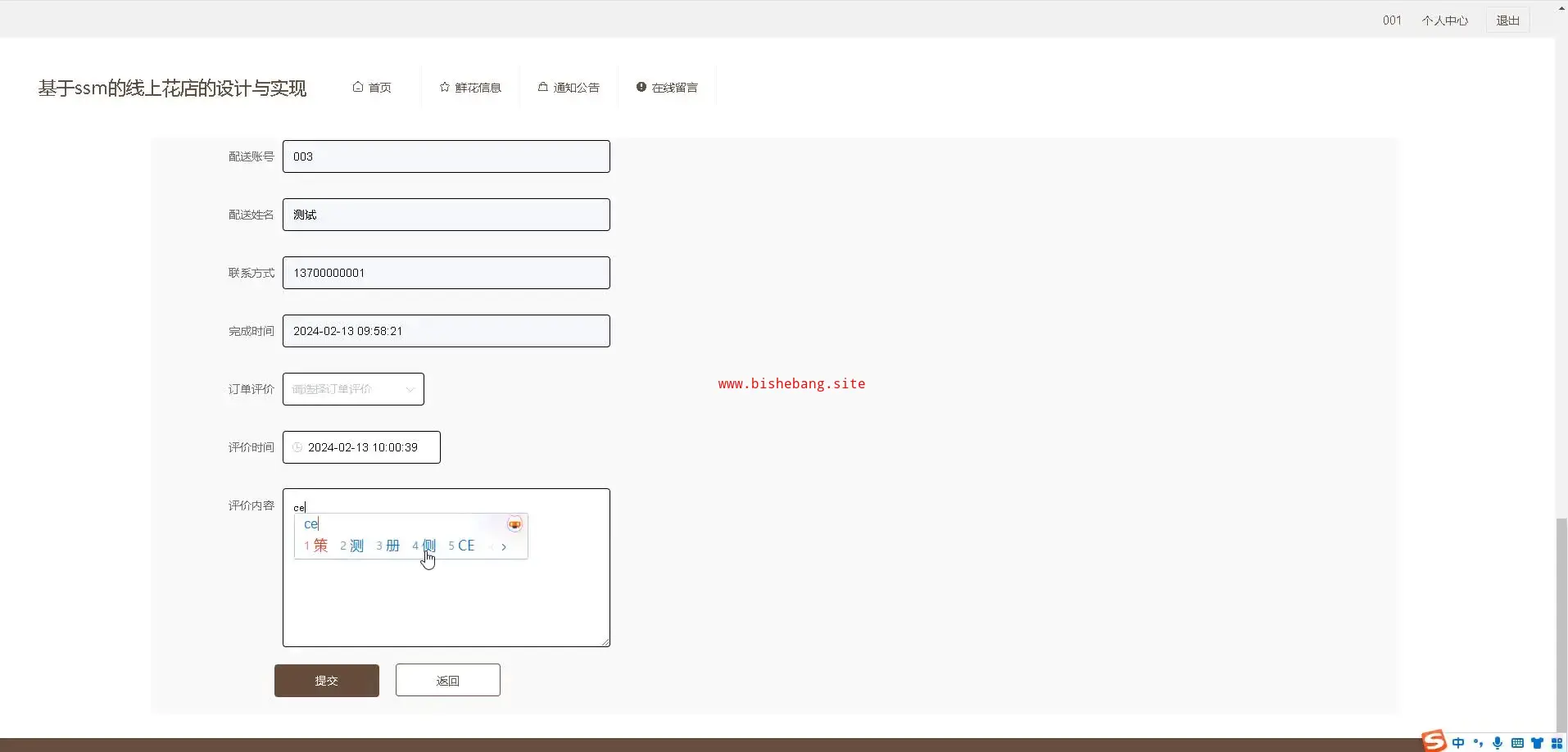Choose candidate 5 CE
This screenshot has height=752, width=1568.
tap(461, 546)
